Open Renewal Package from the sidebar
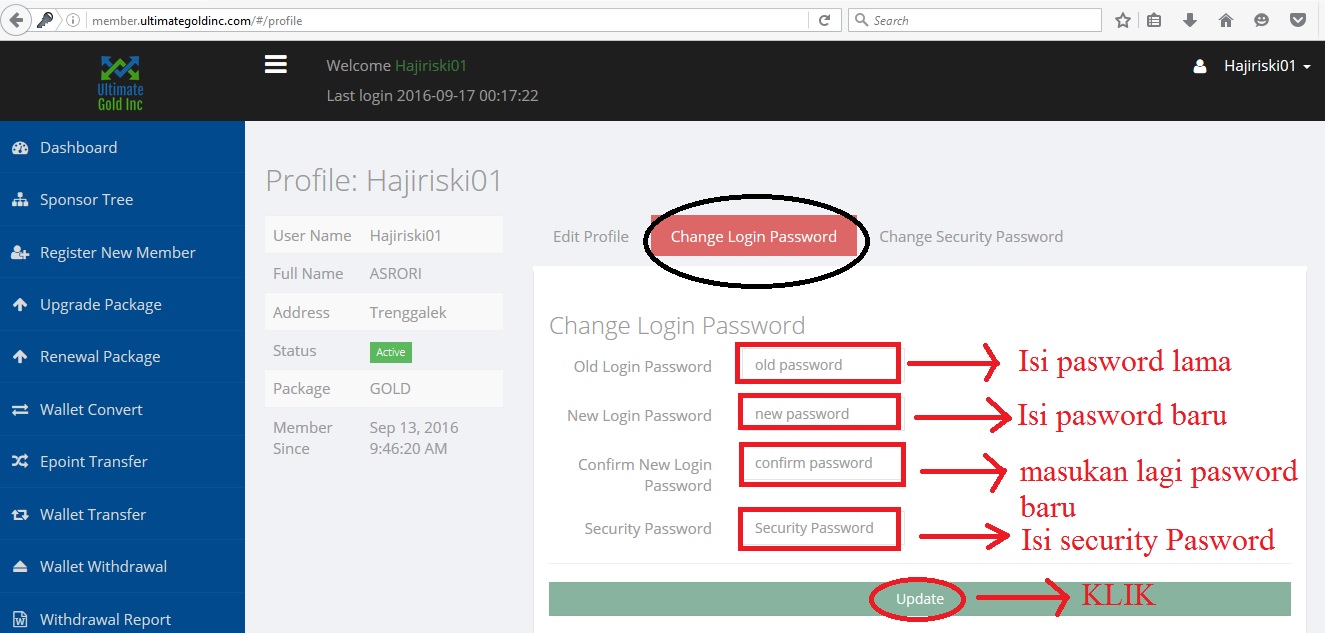Viewport: 1325px width, 633px height. click(x=22, y=356)
